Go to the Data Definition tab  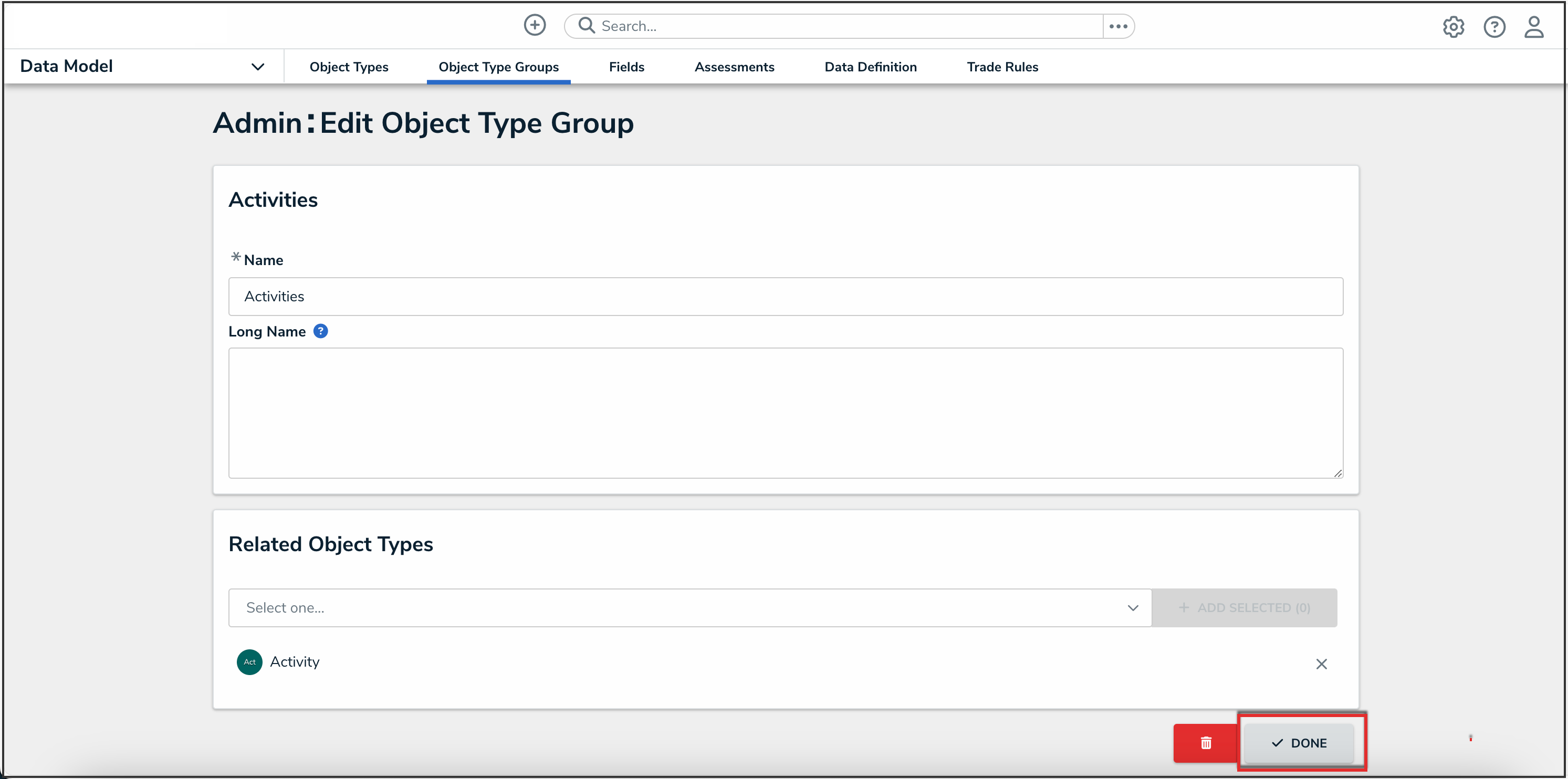tap(870, 67)
